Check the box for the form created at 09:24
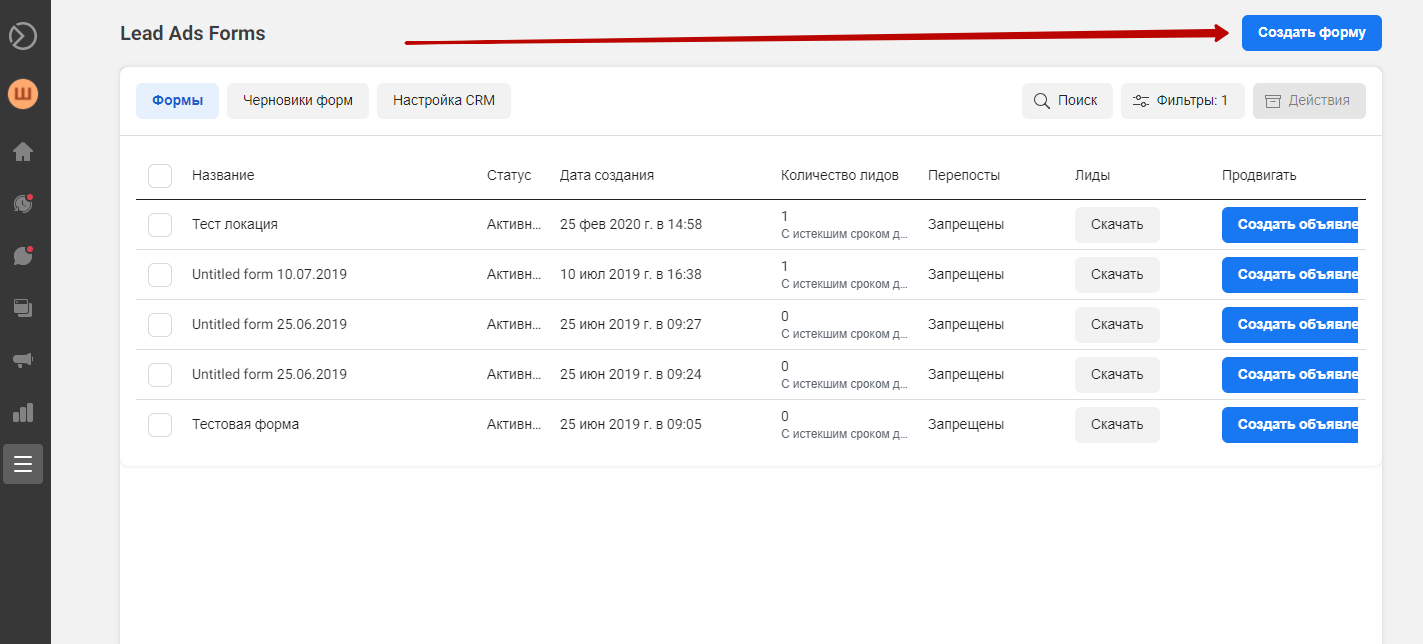This screenshot has height=644, width=1423. click(160, 375)
